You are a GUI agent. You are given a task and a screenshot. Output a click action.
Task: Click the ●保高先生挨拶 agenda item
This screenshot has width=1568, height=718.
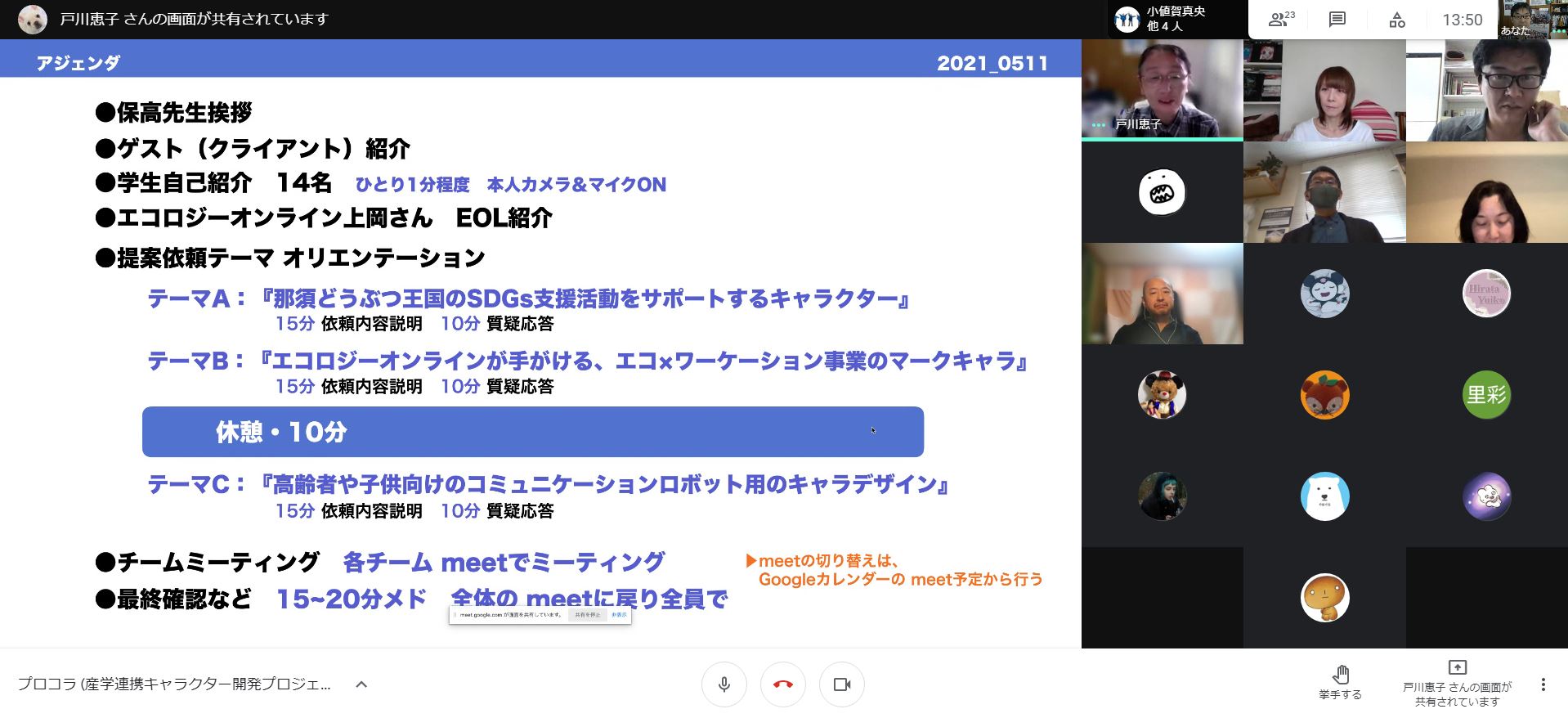click(x=173, y=112)
